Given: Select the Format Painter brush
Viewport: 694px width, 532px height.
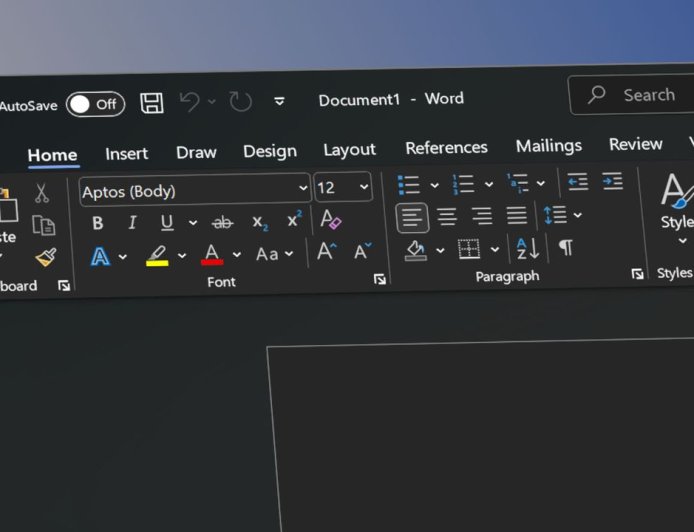Looking at the screenshot, I should click(x=46, y=257).
